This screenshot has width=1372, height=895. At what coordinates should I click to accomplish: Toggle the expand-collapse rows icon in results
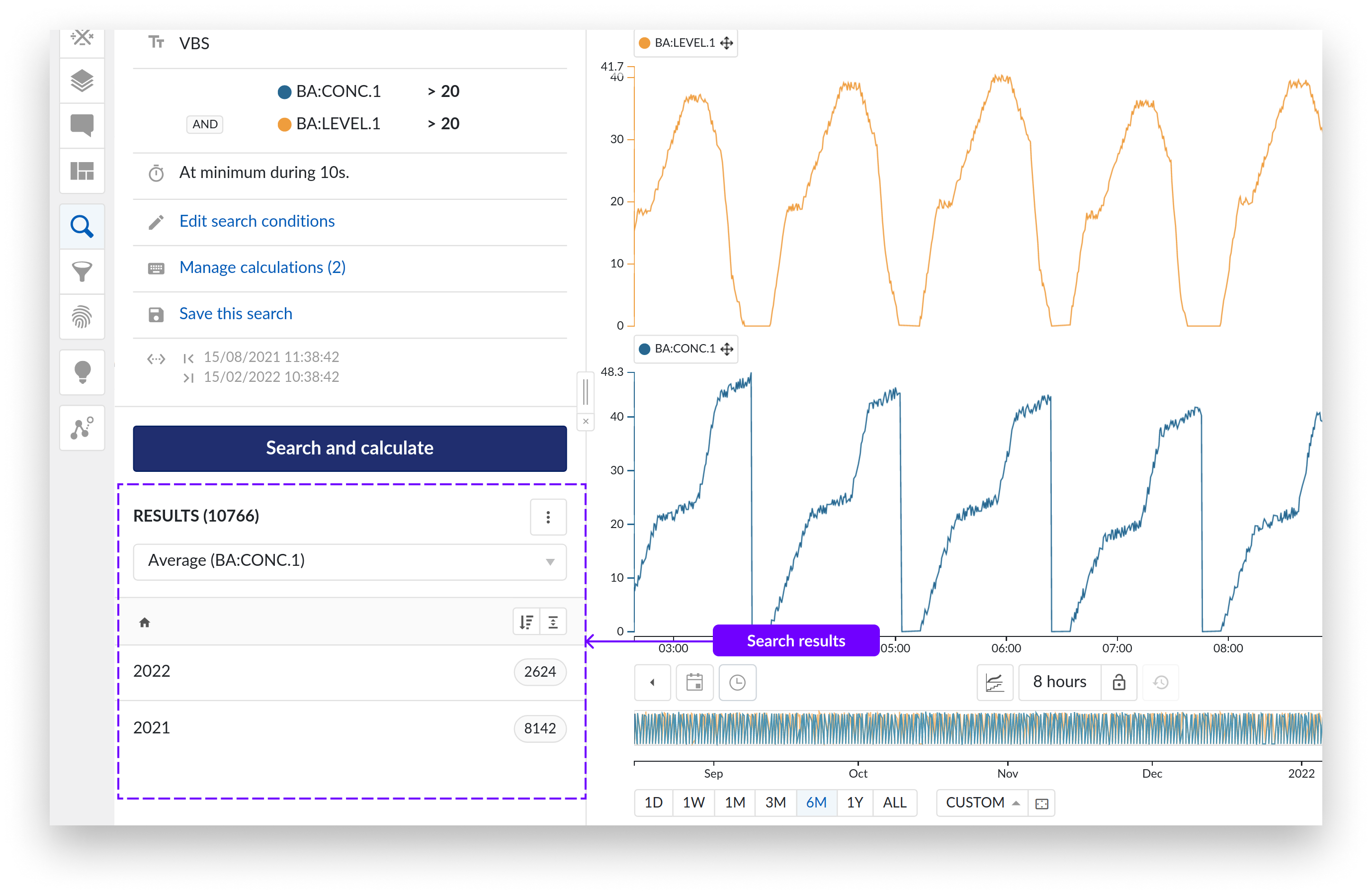point(553,622)
